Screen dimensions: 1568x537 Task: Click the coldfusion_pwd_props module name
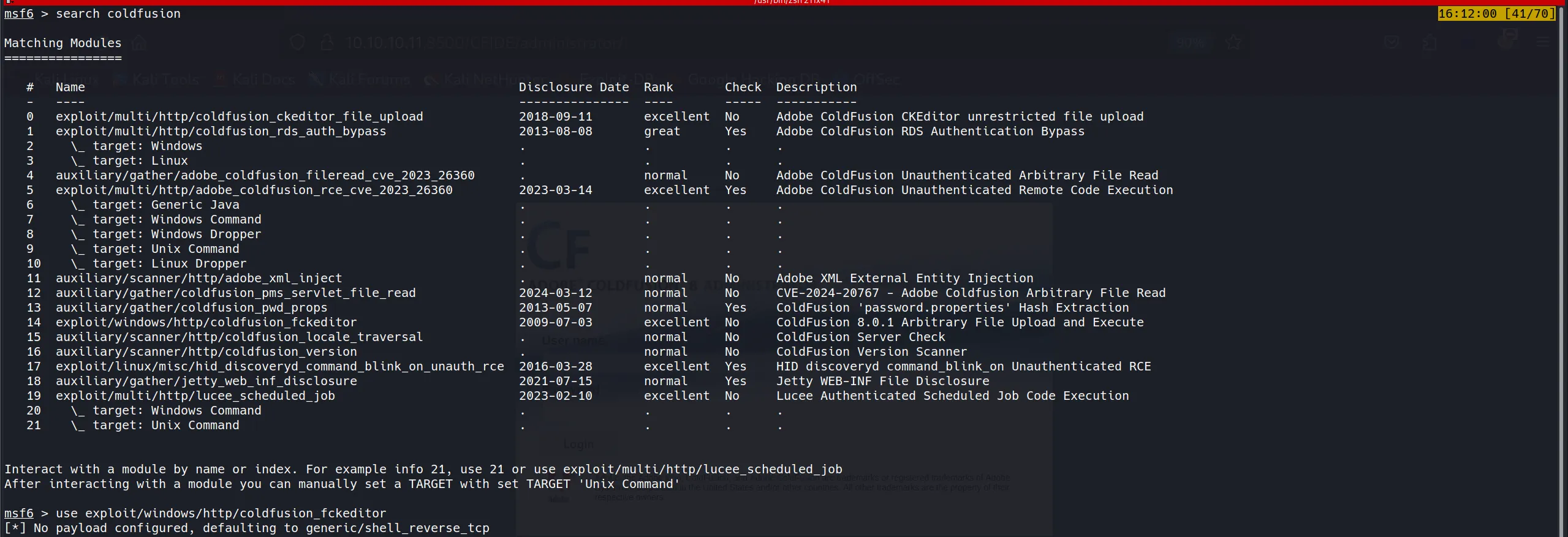(191, 307)
